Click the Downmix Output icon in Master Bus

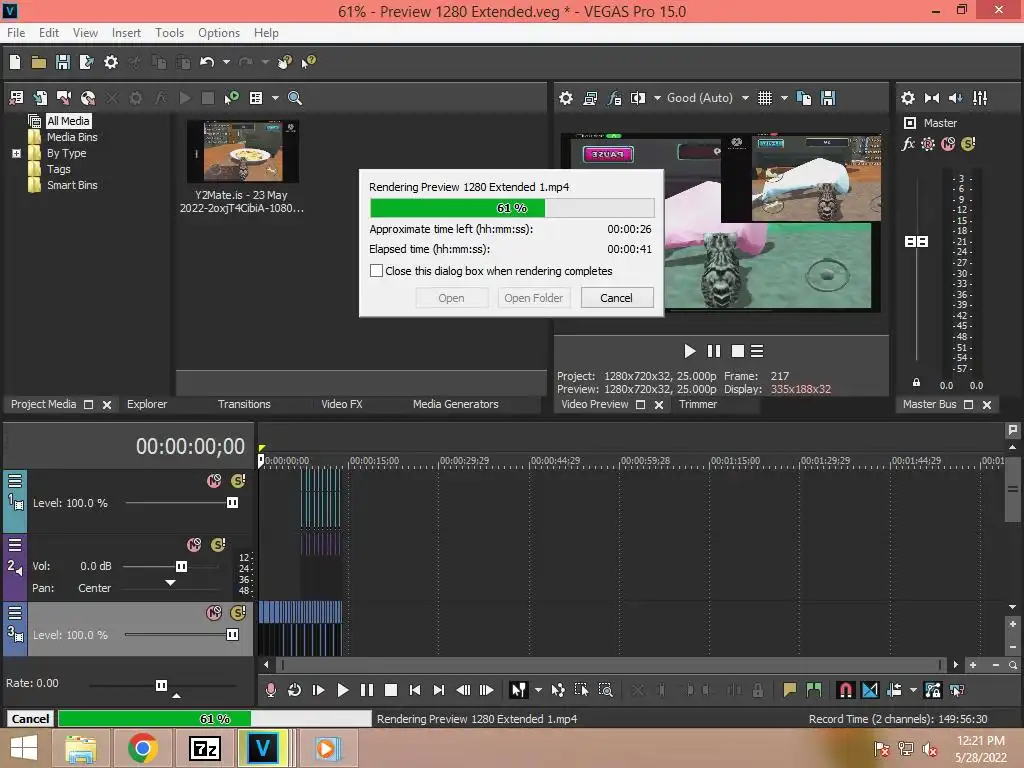[932, 98]
